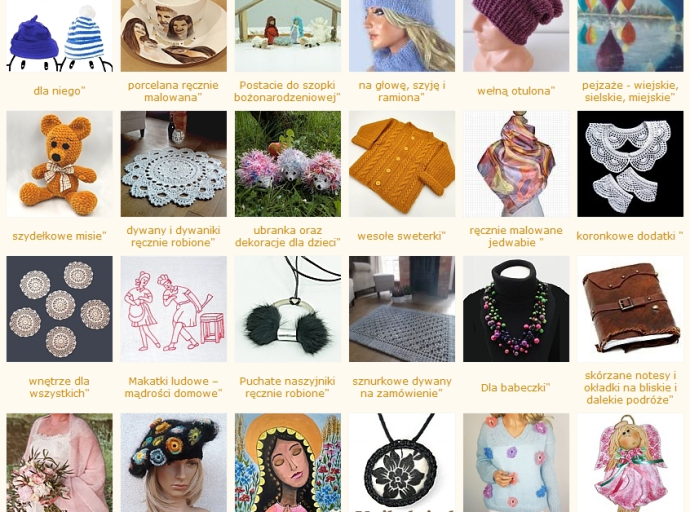
Task: View the fluffy hedgehogs on grass image
Action: pos(288,164)
